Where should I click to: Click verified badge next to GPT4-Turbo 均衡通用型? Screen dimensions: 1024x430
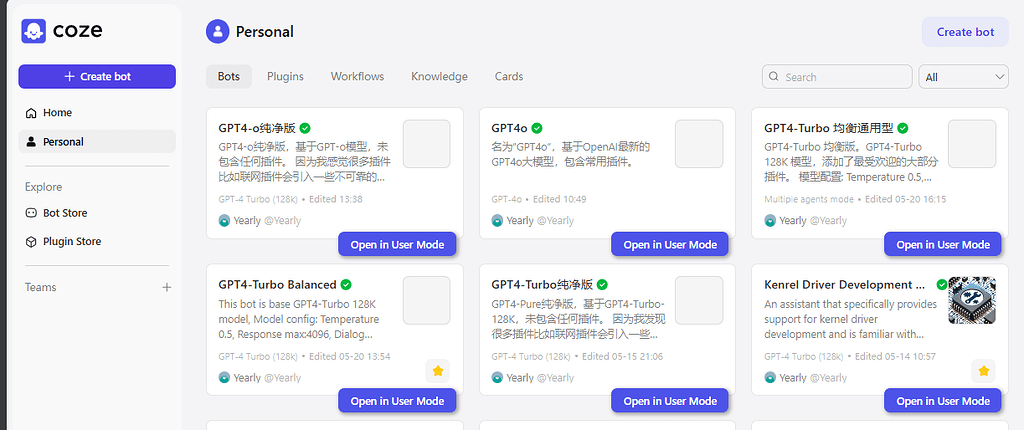click(x=903, y=128)
